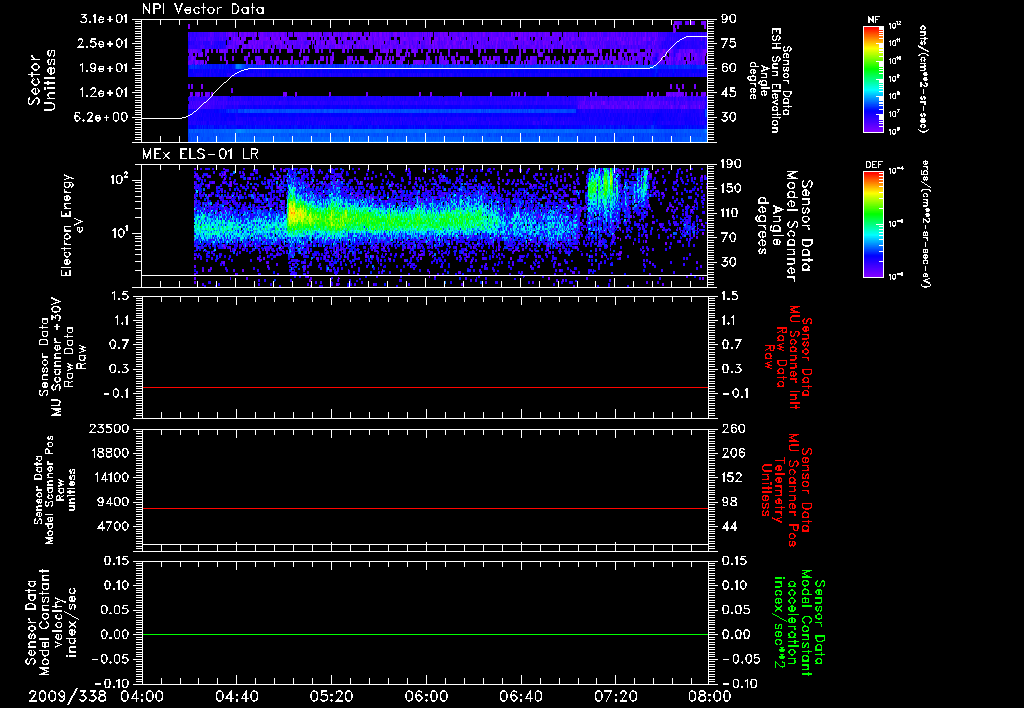Image resolution: width=1024 pixels, height=708 pixels.
Task: Click the green velocity line at 0.00
Action: [425, 634]
